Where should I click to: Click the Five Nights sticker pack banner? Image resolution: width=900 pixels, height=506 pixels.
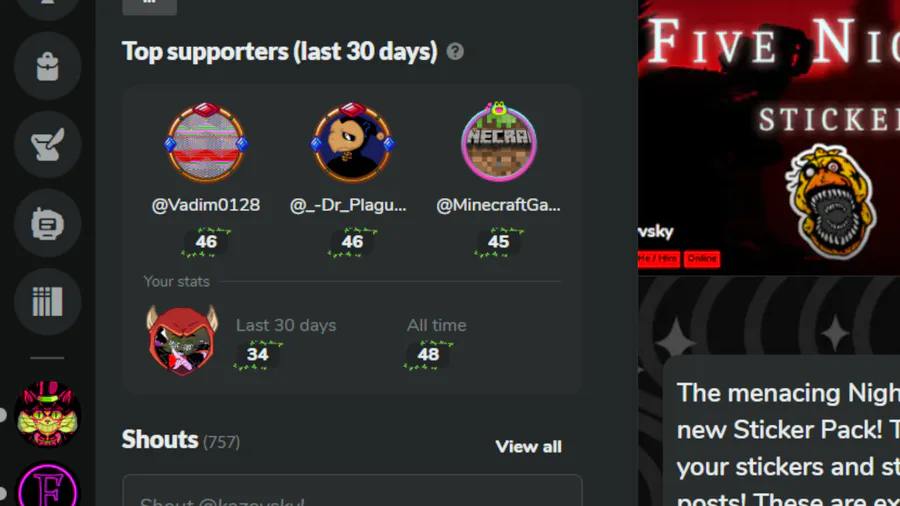(769, 138)
